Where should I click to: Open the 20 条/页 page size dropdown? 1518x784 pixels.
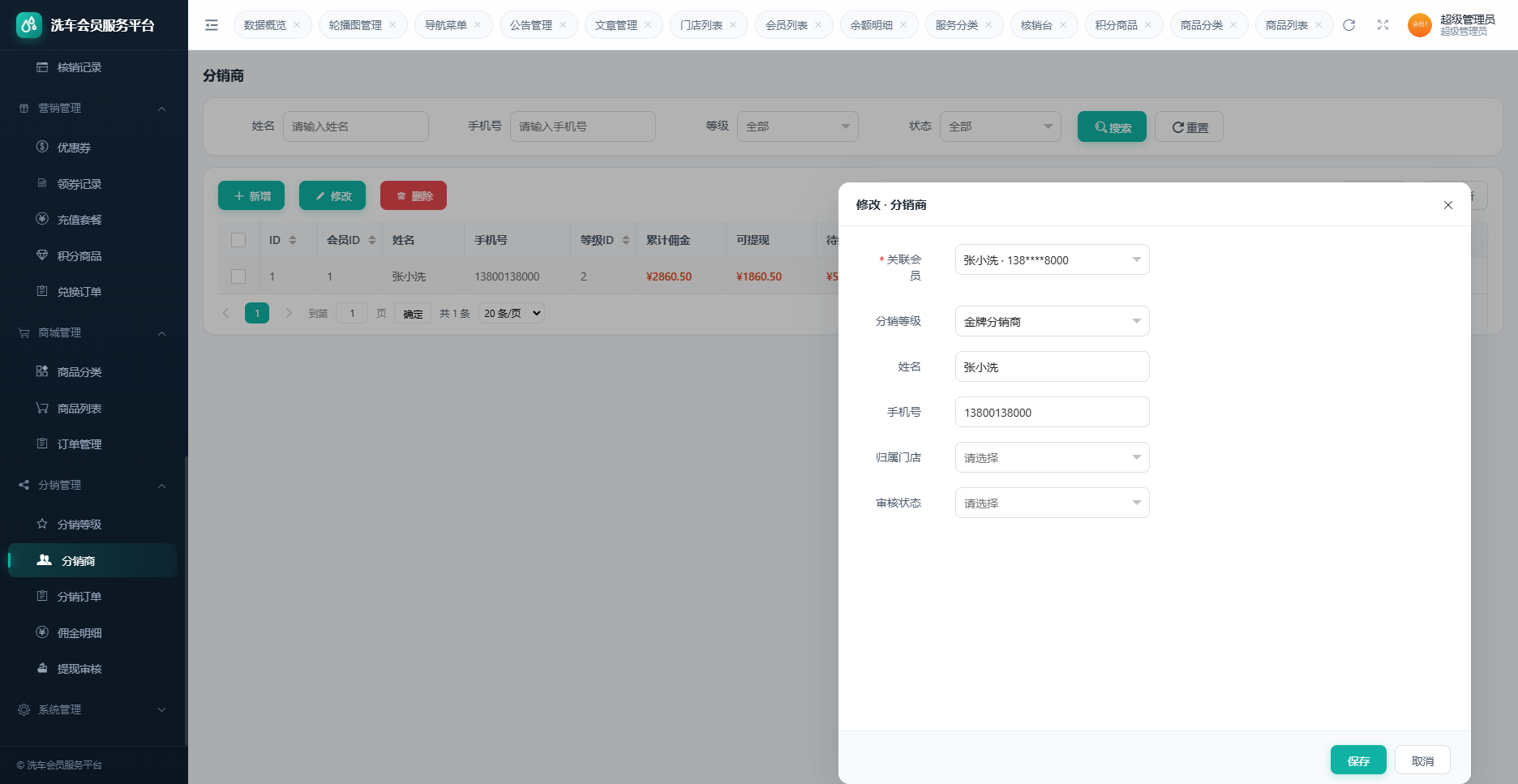coord(512,313)
